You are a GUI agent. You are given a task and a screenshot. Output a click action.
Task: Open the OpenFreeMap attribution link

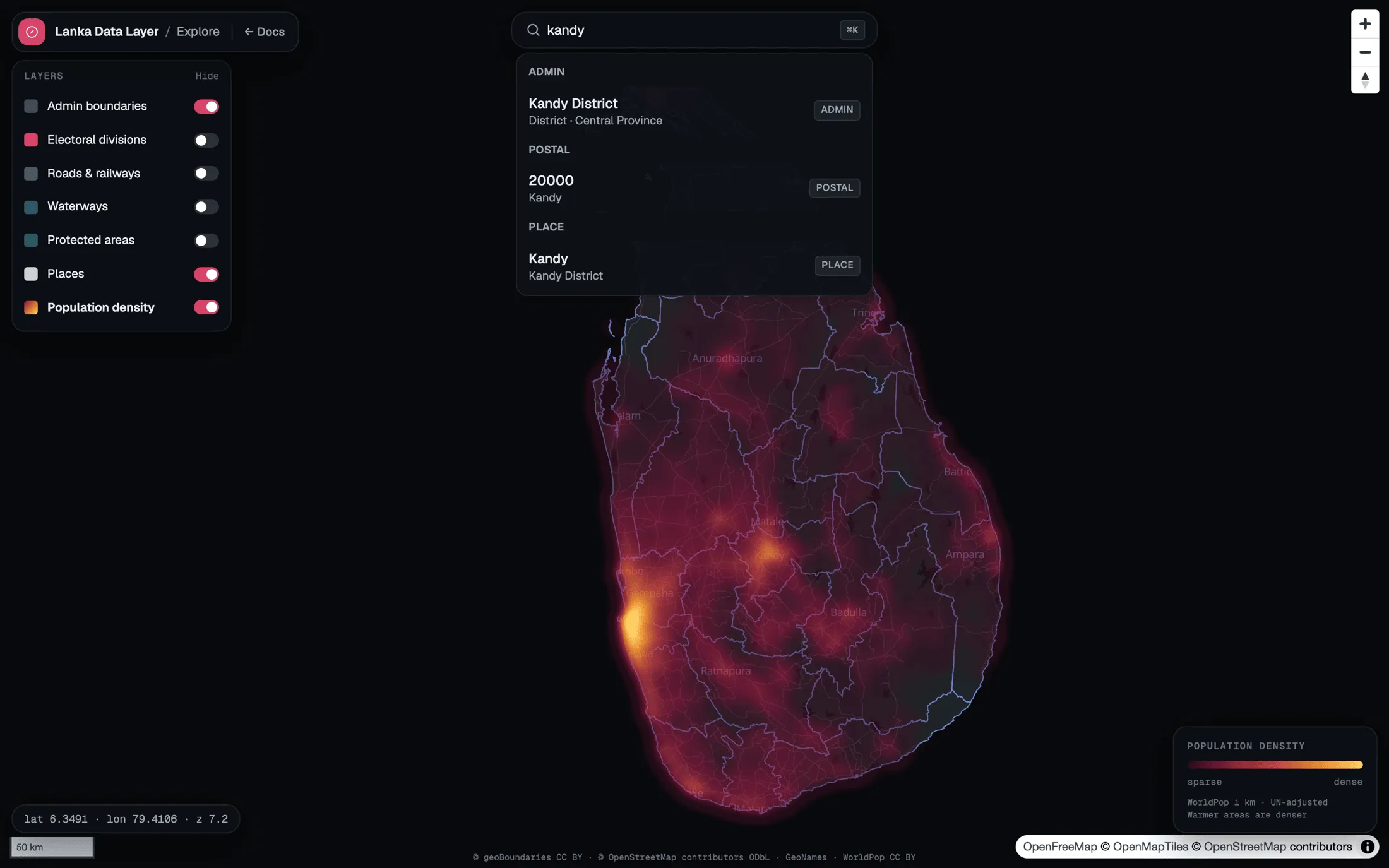(x=1060, y=847)
